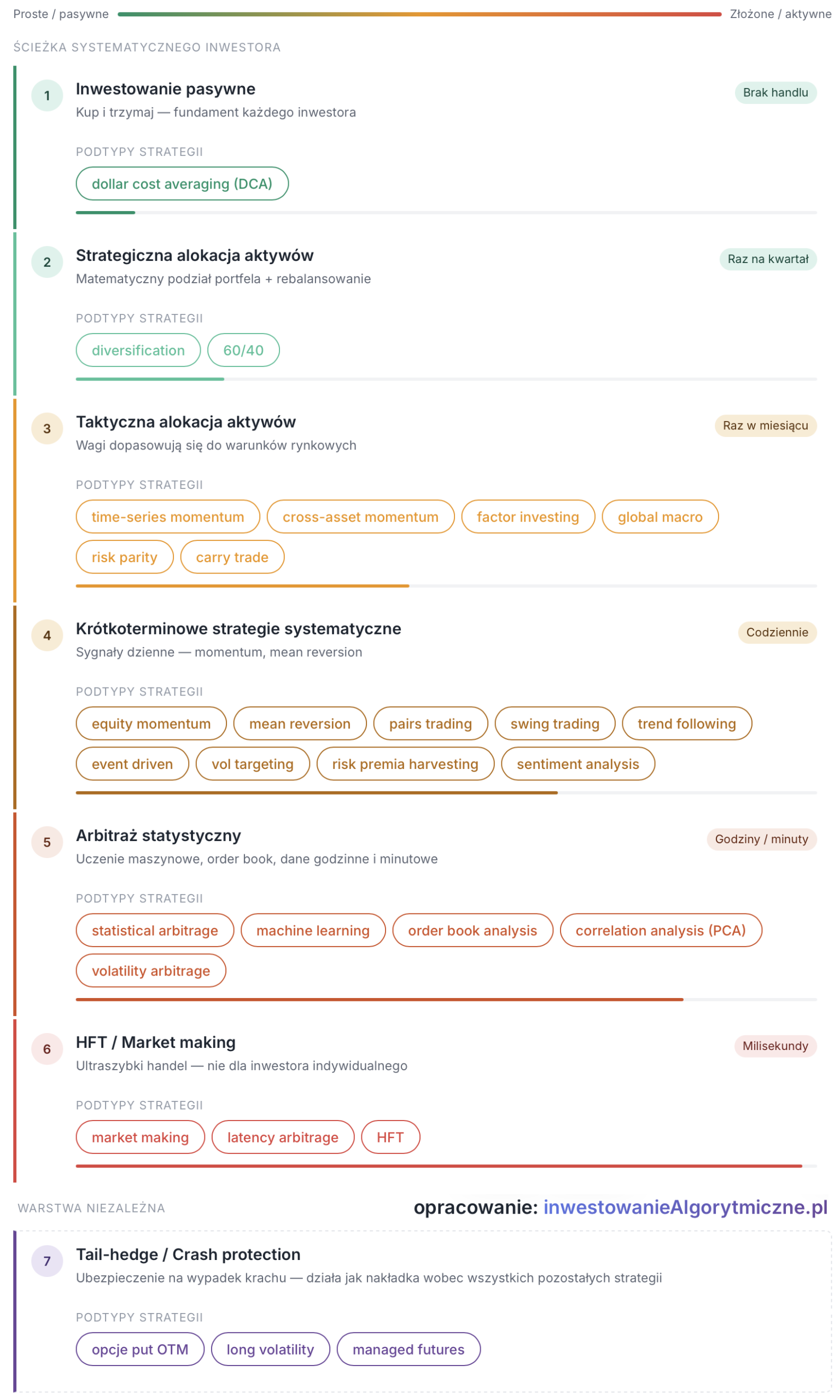
Task: Select the 'risk parity' chip
Action: 125,557
